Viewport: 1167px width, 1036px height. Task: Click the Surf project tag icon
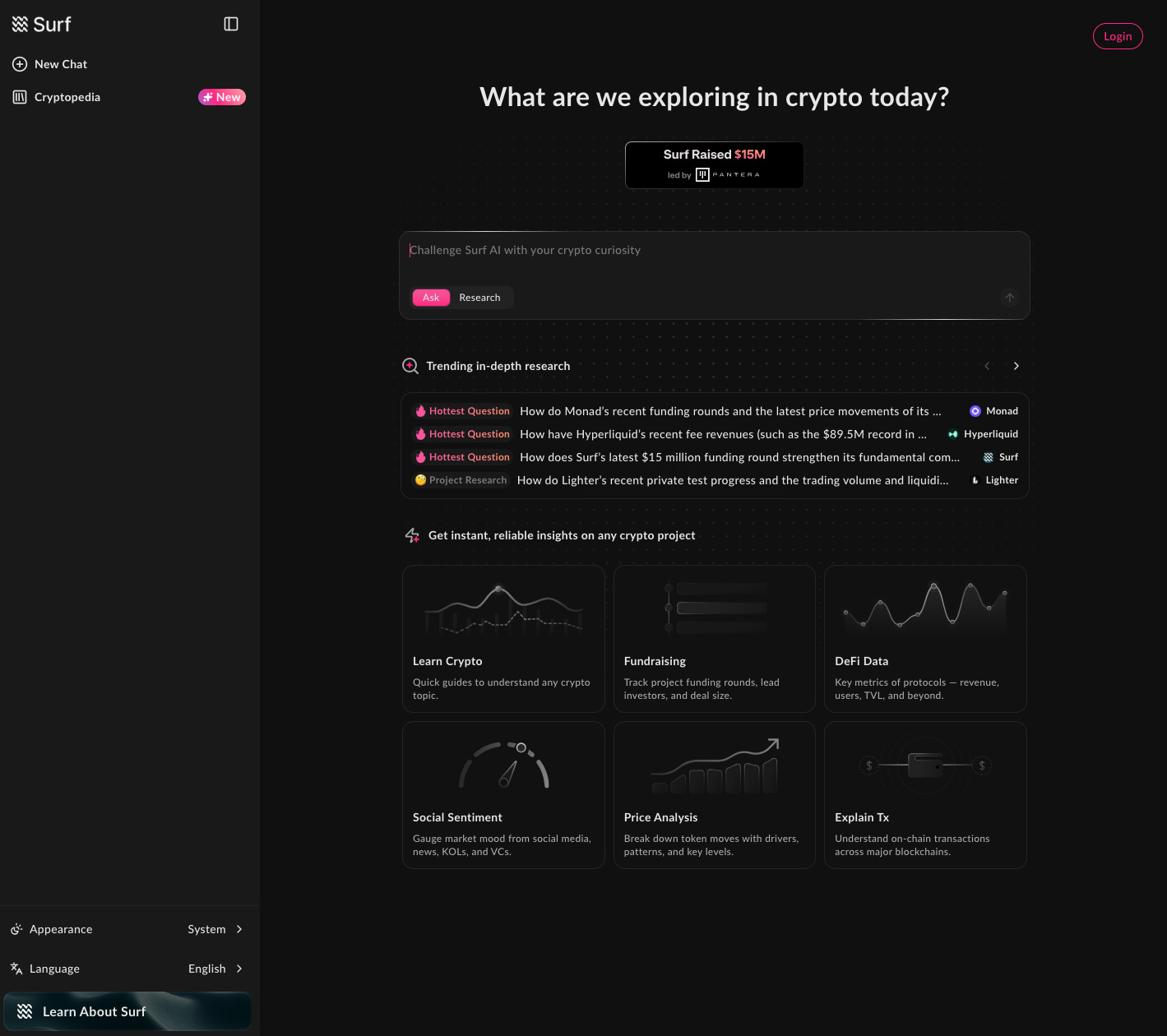coord(989,457)
